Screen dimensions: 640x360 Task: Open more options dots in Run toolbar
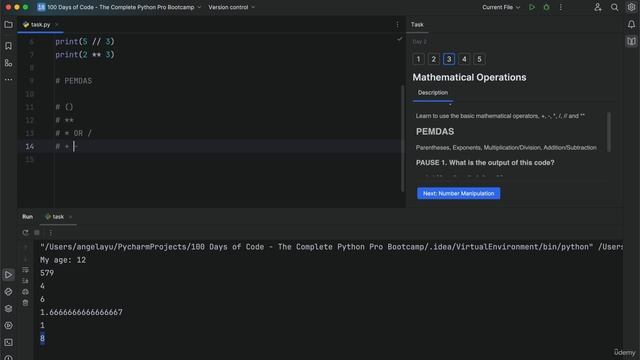point(51,233)
